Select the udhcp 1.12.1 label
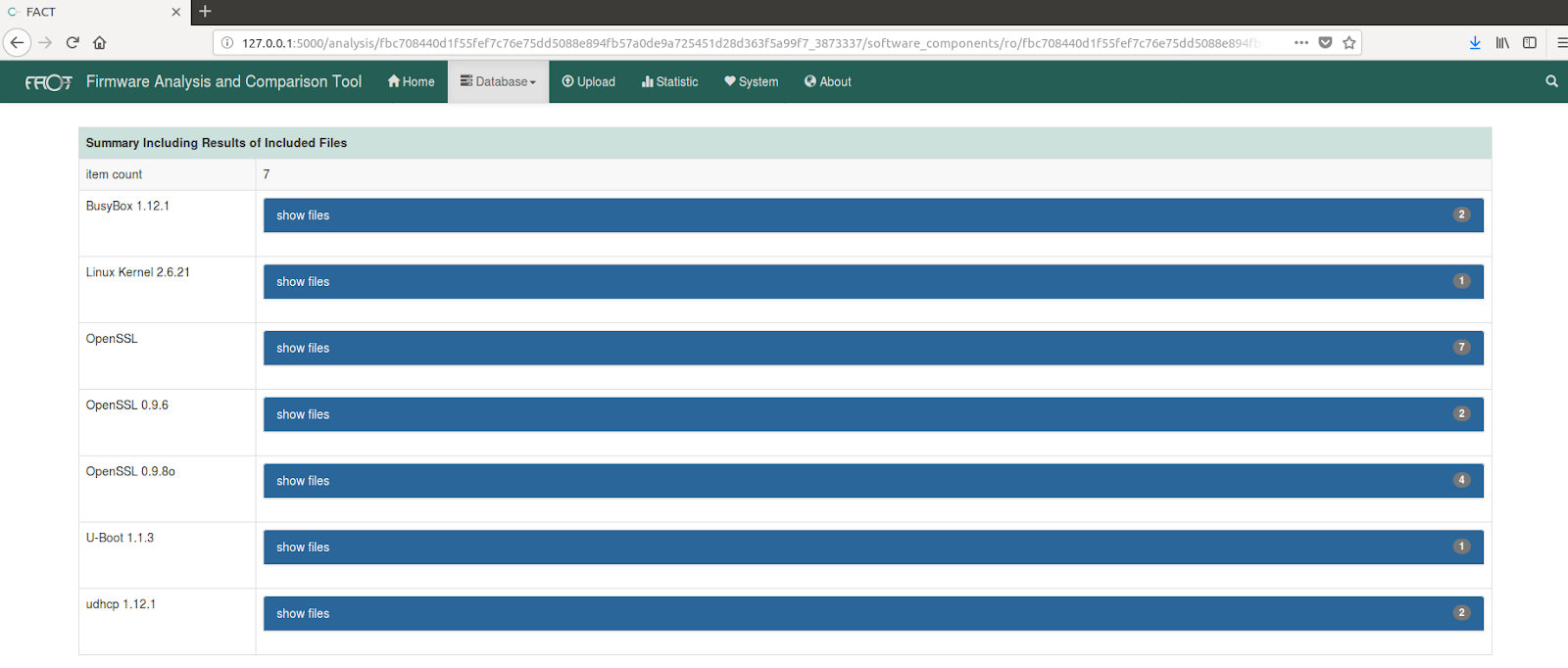This screenshot has height=668, width=1568. [x=121, y=604]
